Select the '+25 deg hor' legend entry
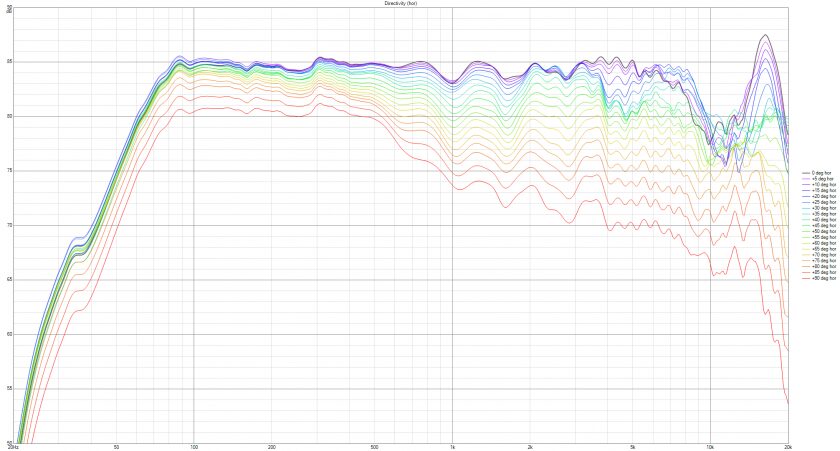The height and width of the screenshot is (451, 840). [x=820, y=202]
